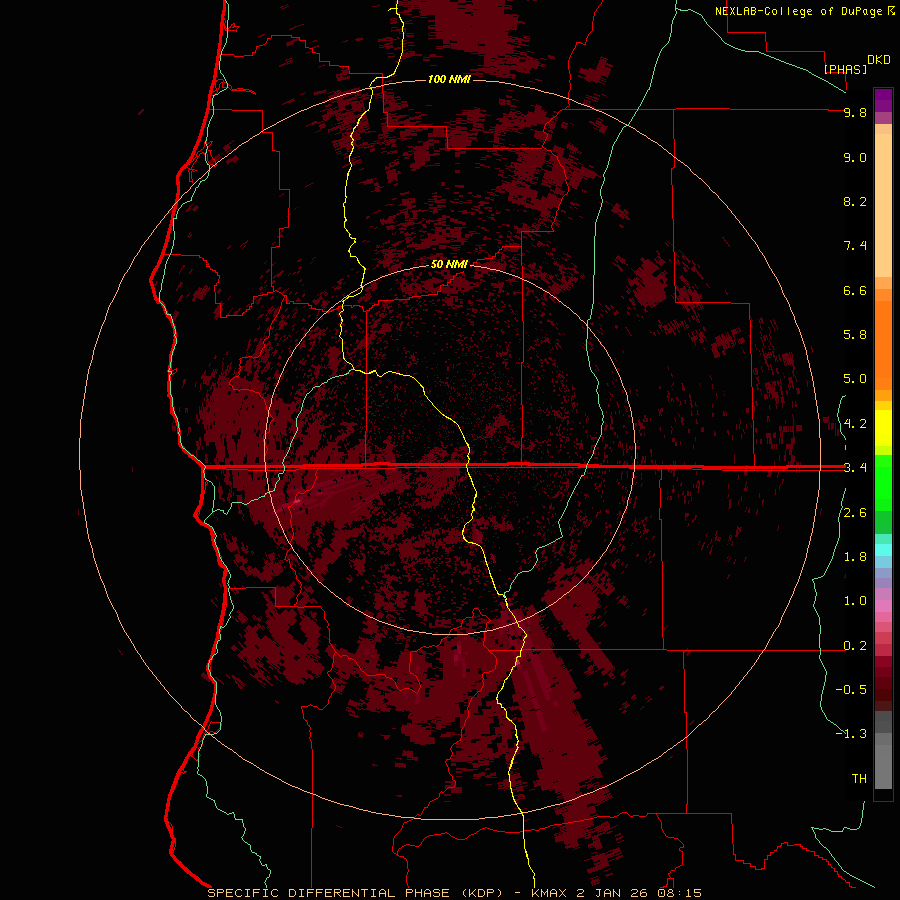
Task: Click the bright green band of the color scale
Action: pyautogui.click(x=883, y=482)
